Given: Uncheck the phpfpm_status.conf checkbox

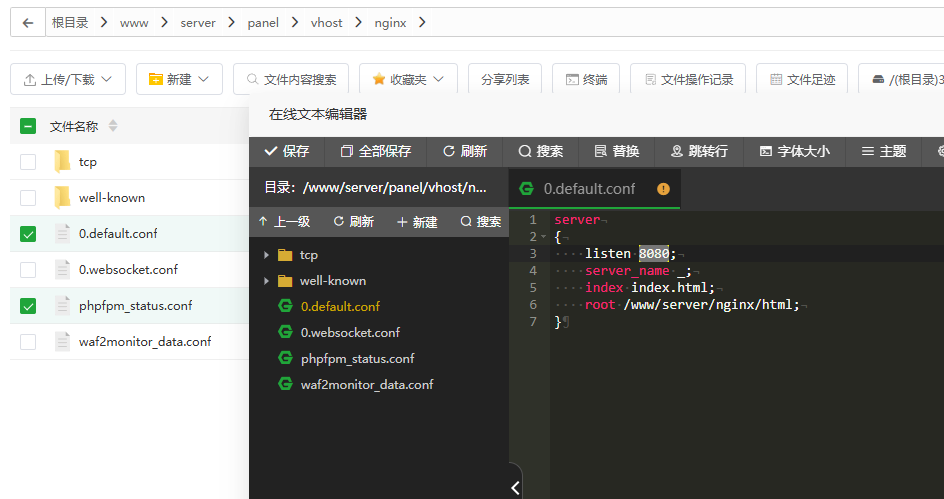Looking at the screenshot, I should pos(28,306).
